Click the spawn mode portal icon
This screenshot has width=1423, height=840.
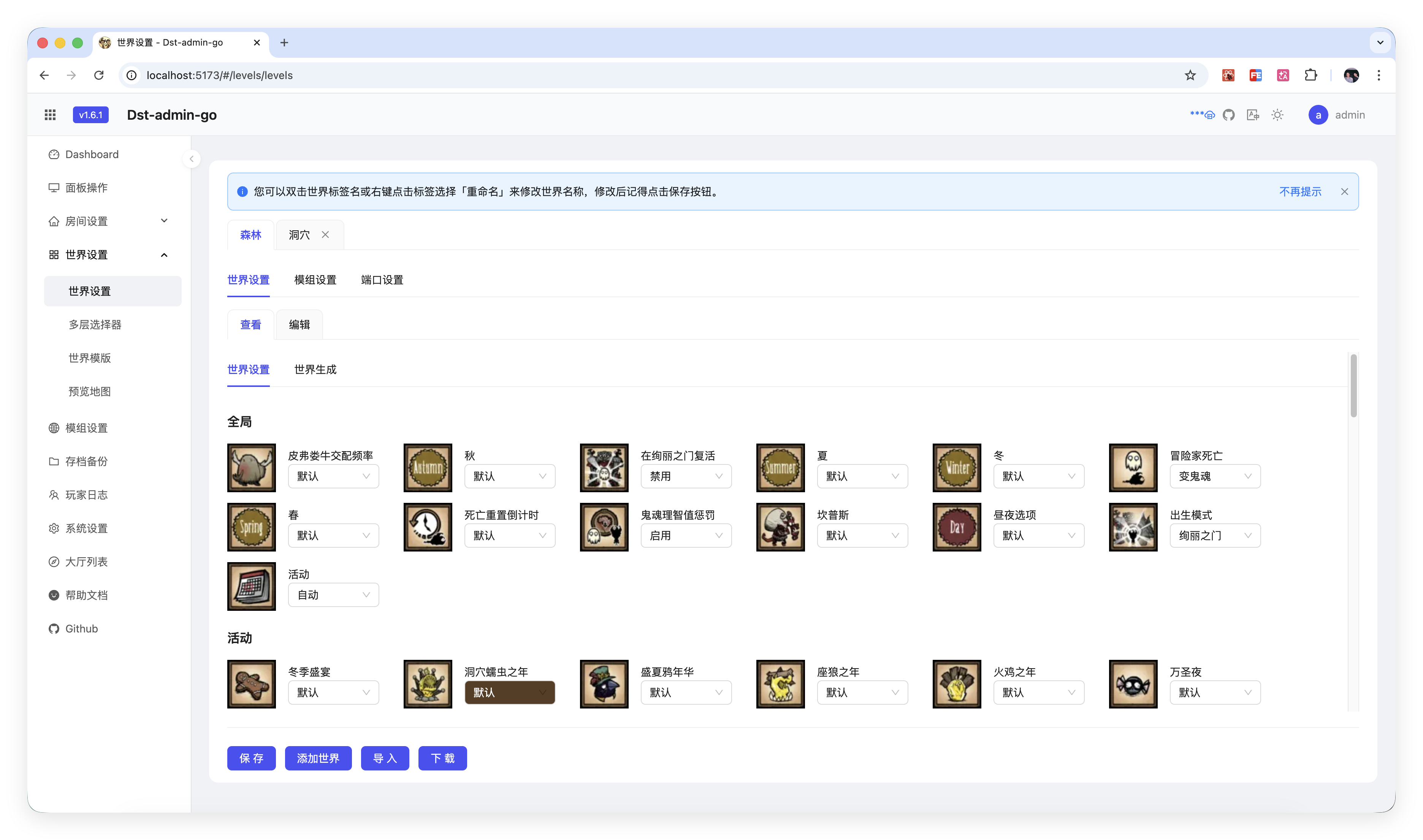click(1133, 527)
